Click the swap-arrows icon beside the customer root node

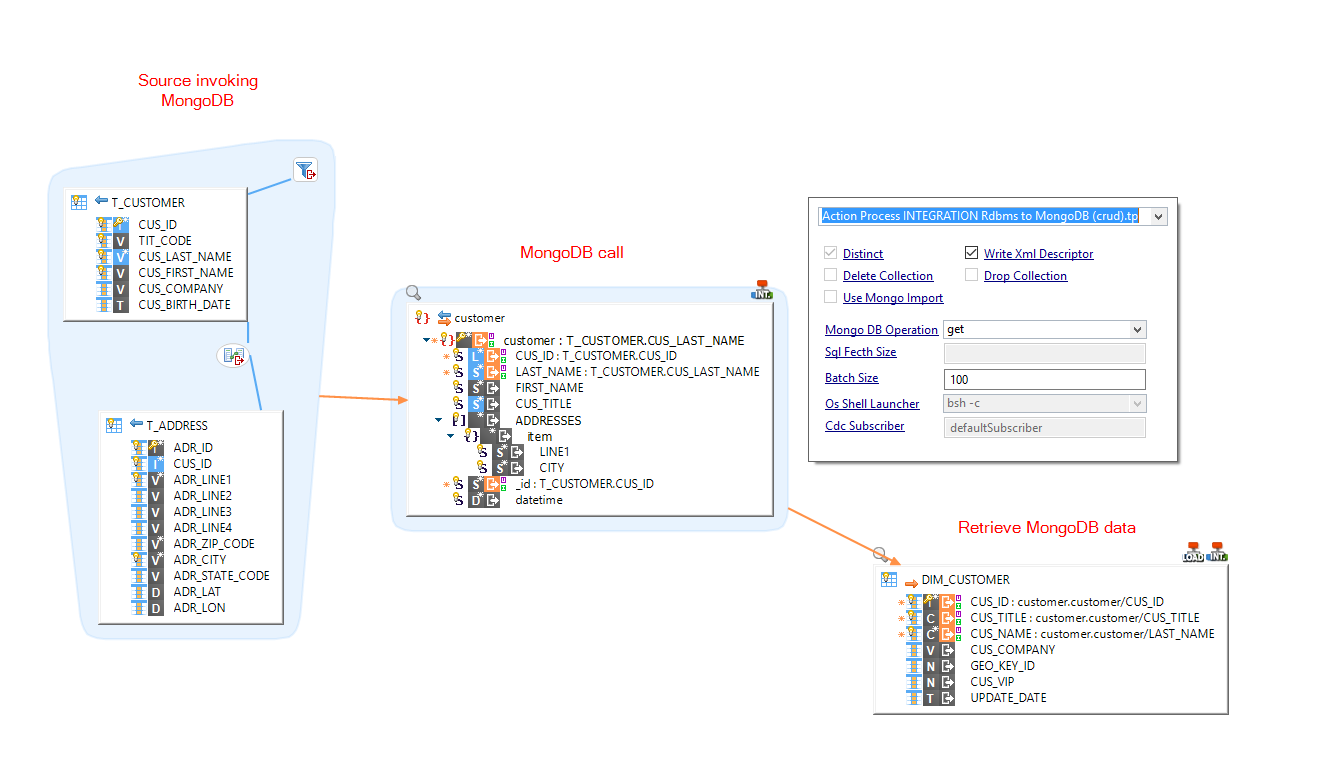[x=444, y=318]
